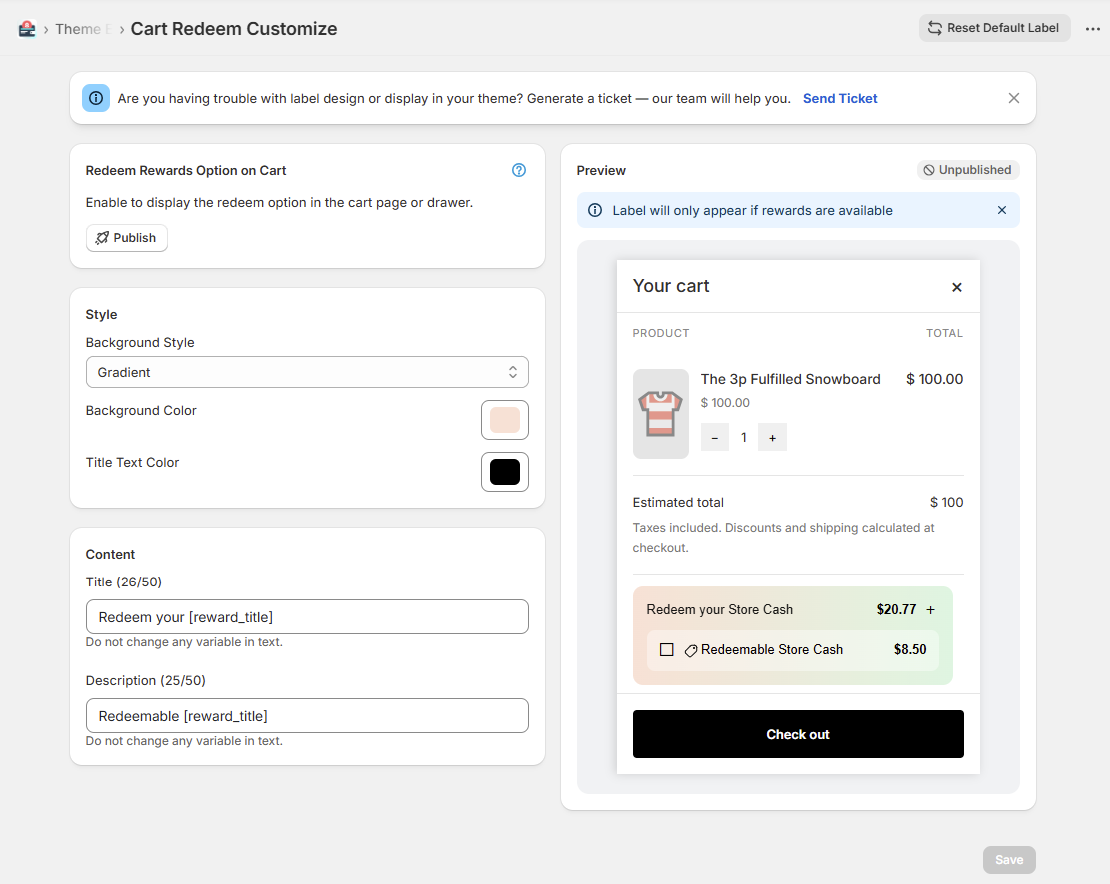Click the app logo in the breadcrumb
Viewport: 1110px width, 884px height.
(x=26, y=28)
